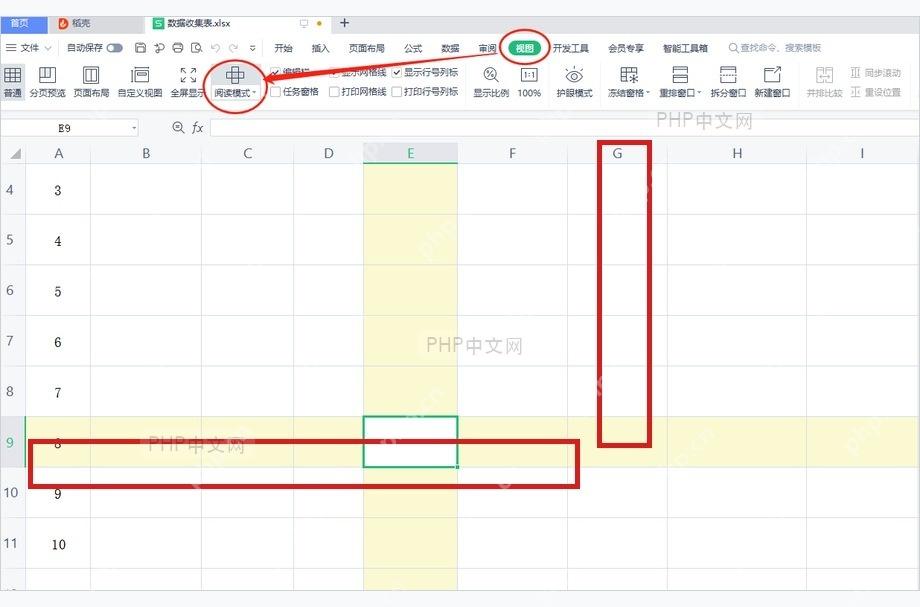
Task: Open the 公式 Formulas ribbon tab
Action: (x=413, y=48)
